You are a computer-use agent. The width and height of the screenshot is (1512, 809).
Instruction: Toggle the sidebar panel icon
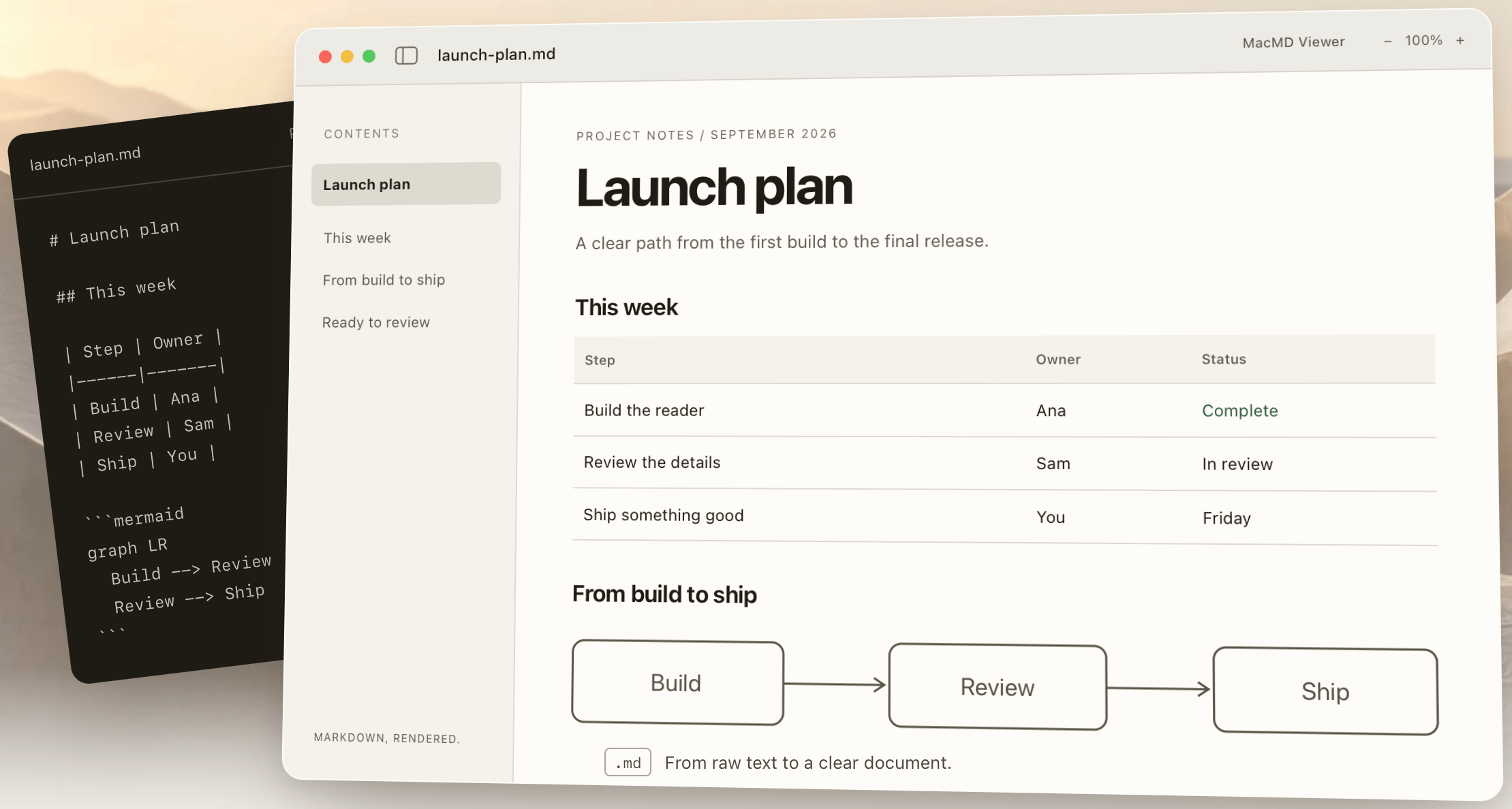pyautogui.click(x=406, y=55)
